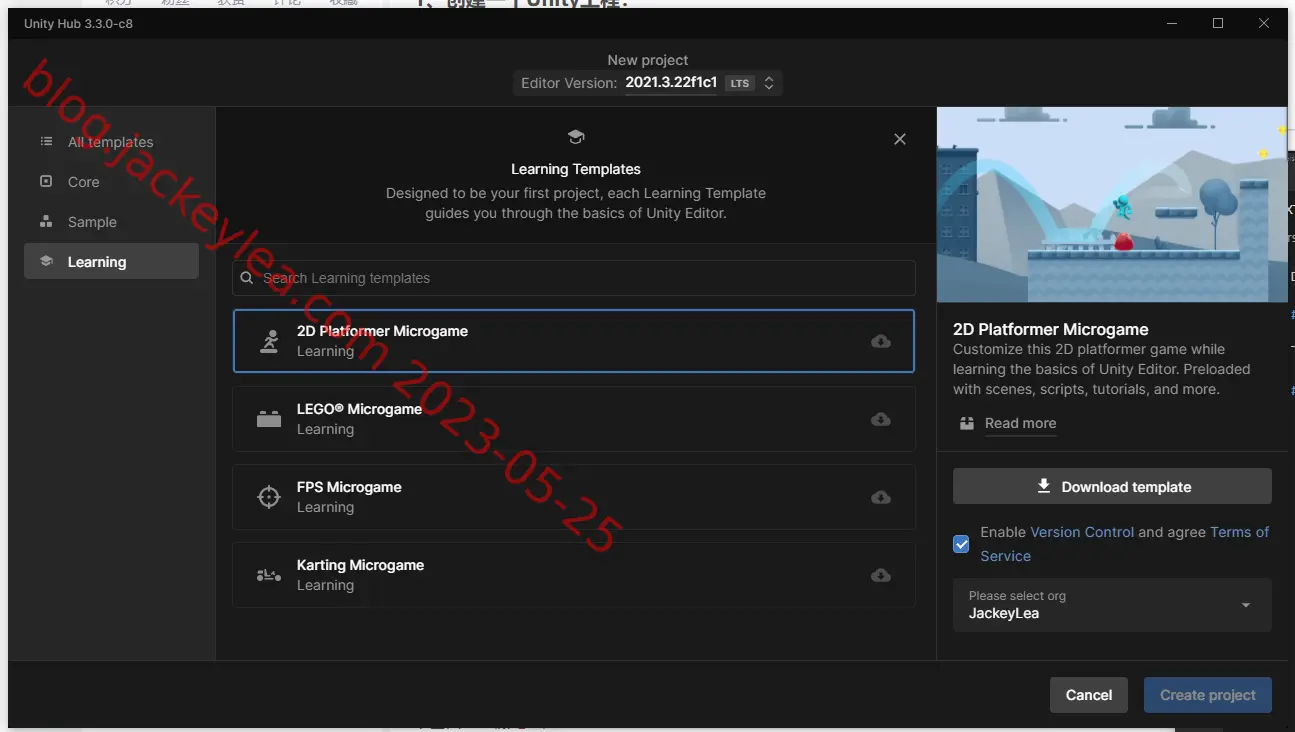The width and height of the screenshot is (1295, 732).
Task: Click the graduation cap icon above Learning Templates
Action: [x=575, y=137]
